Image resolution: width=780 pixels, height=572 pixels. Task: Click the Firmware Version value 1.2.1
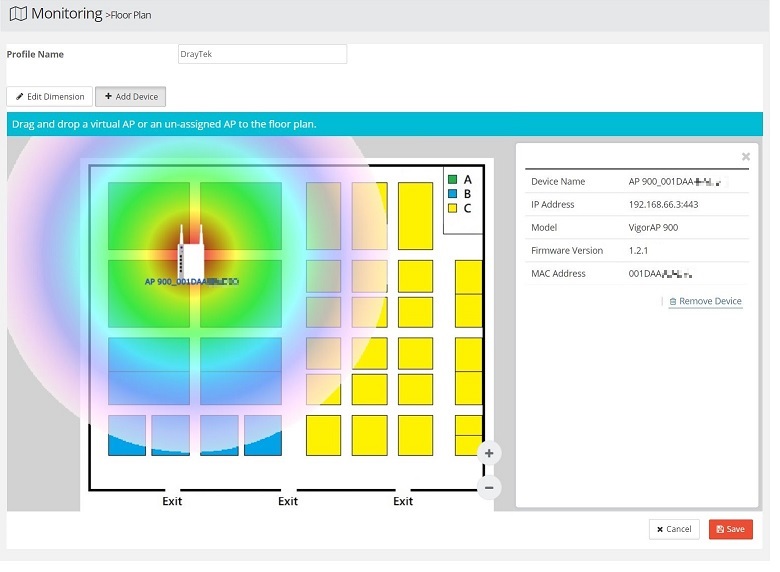click(x=638, y=250)
